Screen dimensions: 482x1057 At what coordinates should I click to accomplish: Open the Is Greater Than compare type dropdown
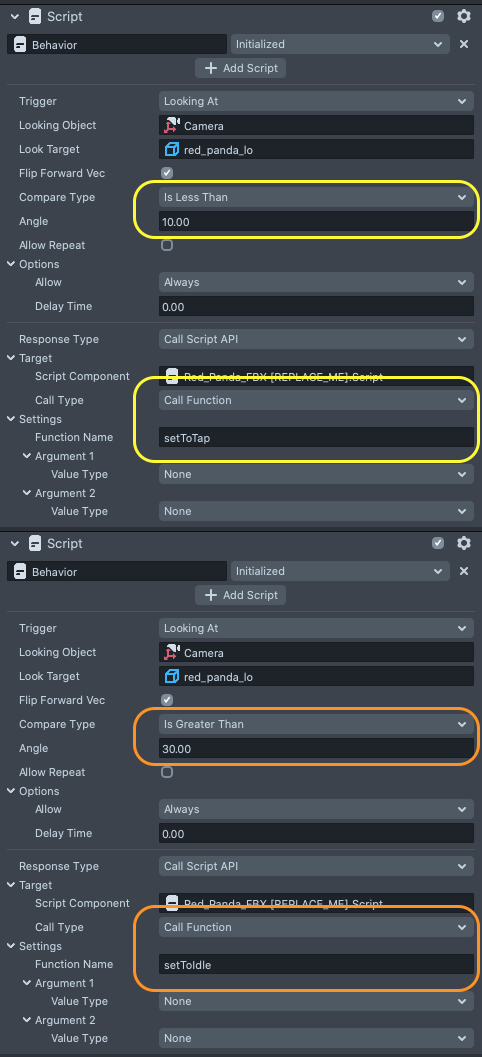[x=316, y=725]
